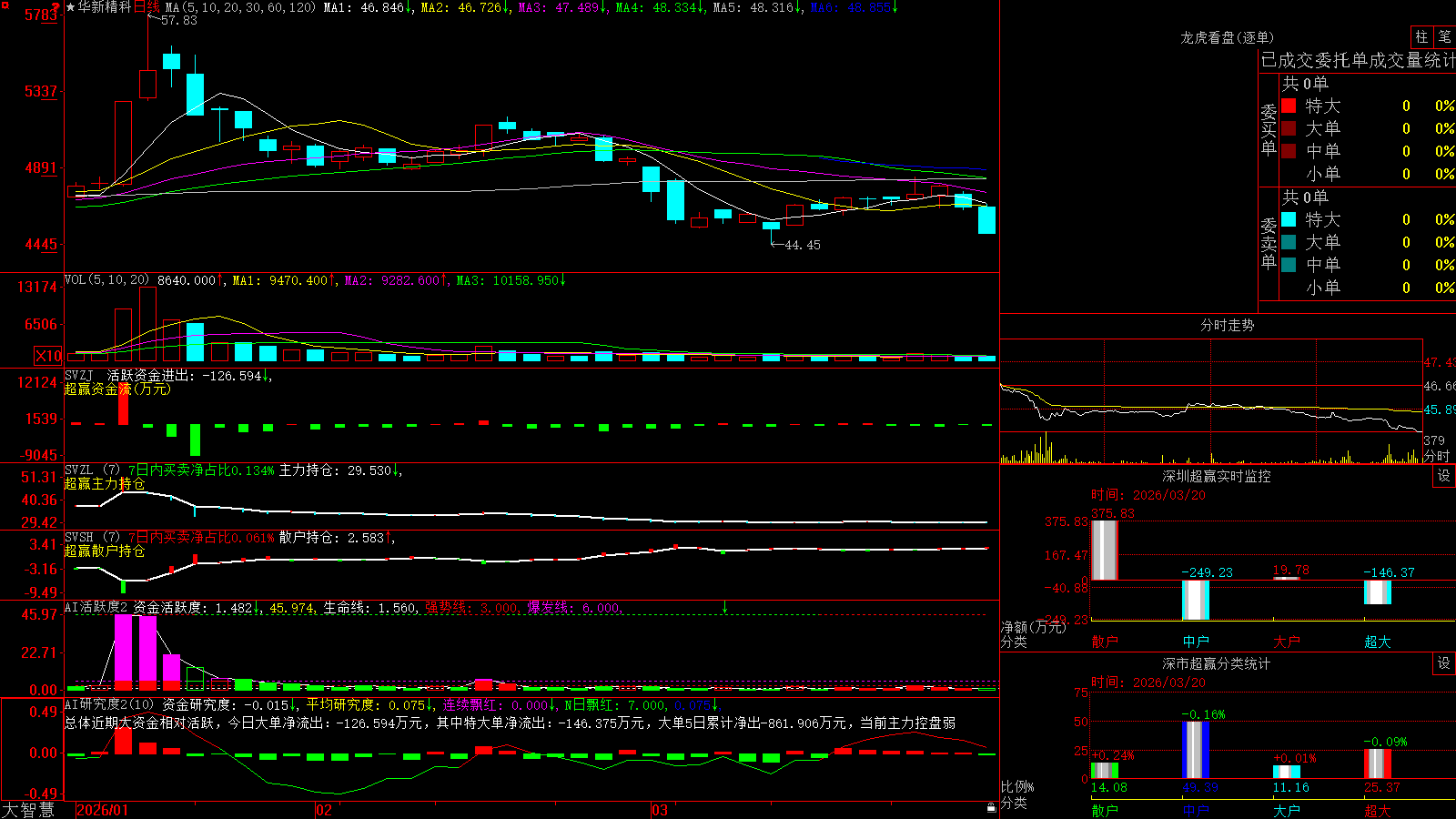This screenshot has height=819, width=1456.
Task: Click the 大智慧 logo label
Action: (28, 810)
